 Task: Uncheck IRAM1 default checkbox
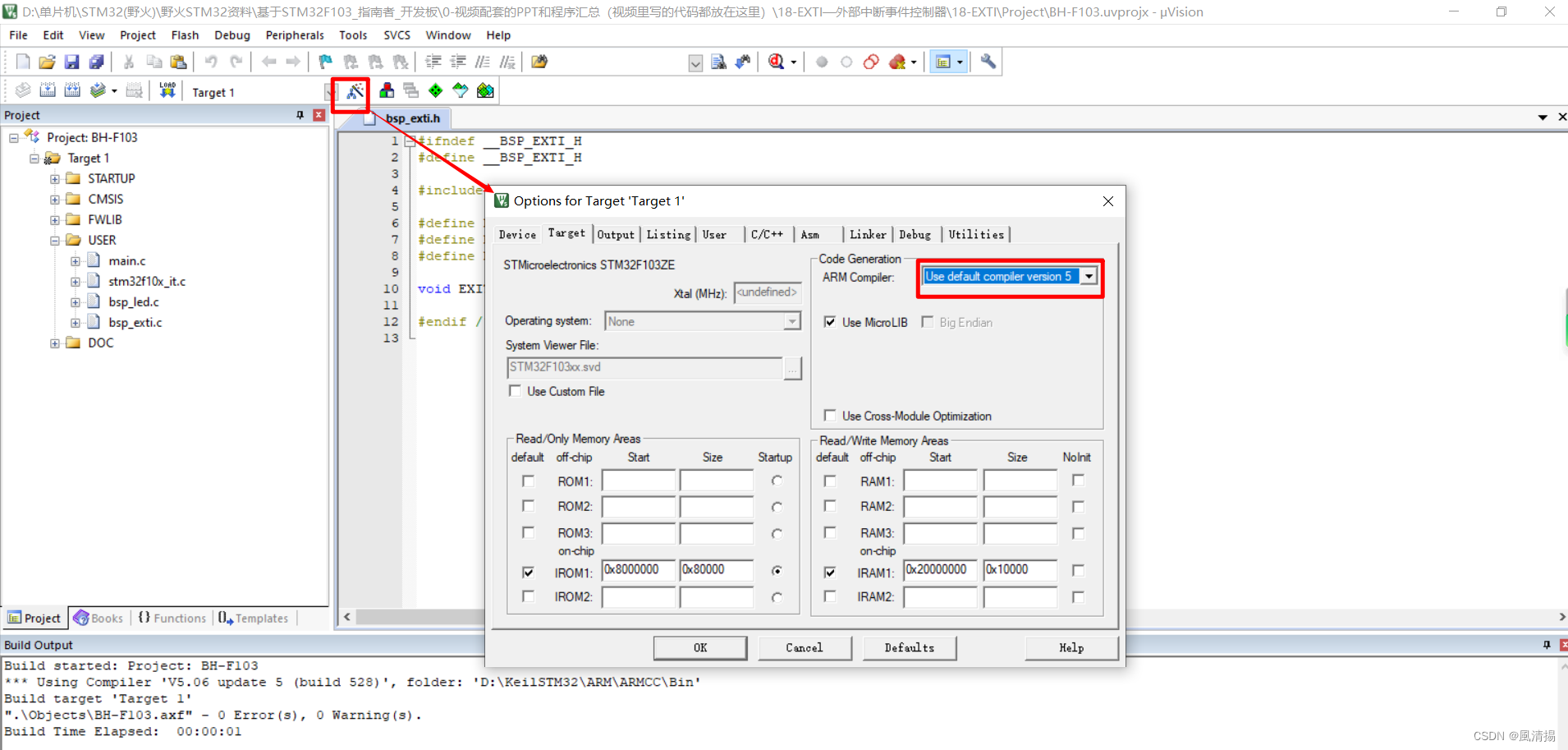pyautogui.click(x=830, y=572)
